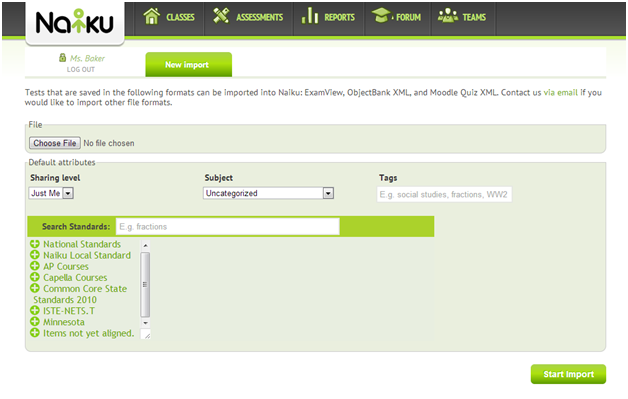628x399 pixels.
Task: Expand Minnesota plus icon
Action: tap(35, 322)
